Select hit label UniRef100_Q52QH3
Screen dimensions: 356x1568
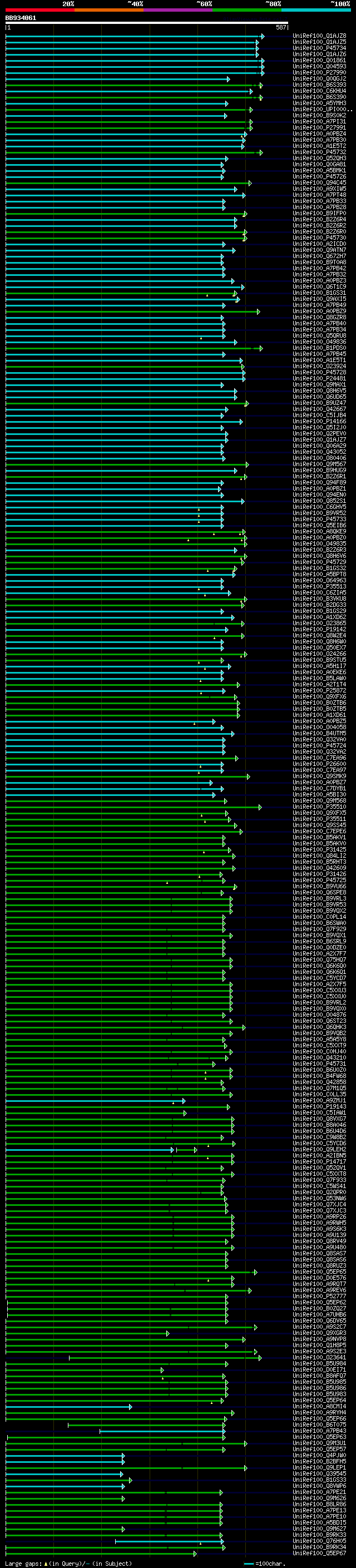click(319, 159)
